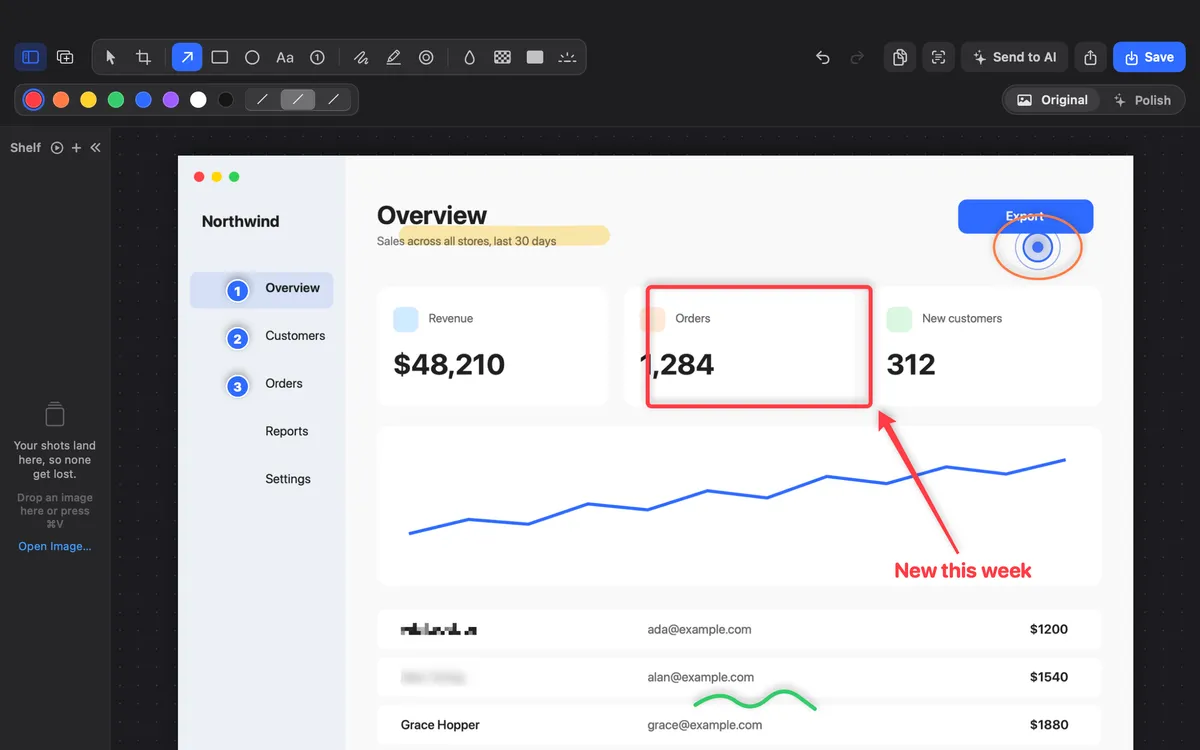This screenshot has height=750, width=1200.
Task: Select the checkerboard Pixelate tool
Action: 502,57
